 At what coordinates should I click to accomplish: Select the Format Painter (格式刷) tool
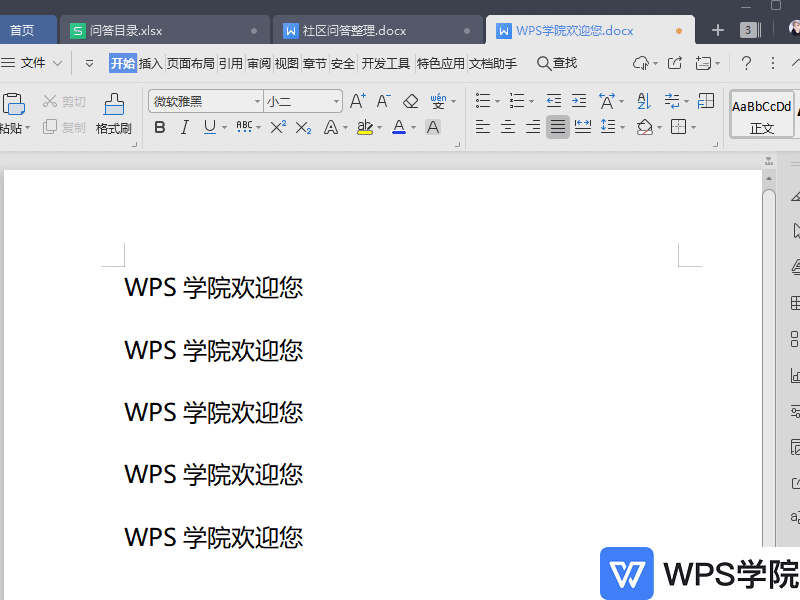pos(113,113)
